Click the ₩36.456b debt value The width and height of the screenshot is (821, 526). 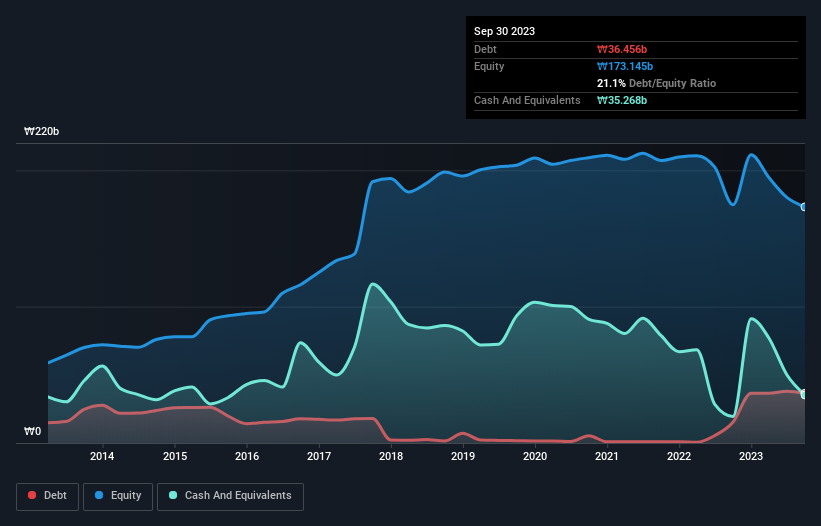coord(622,49)
